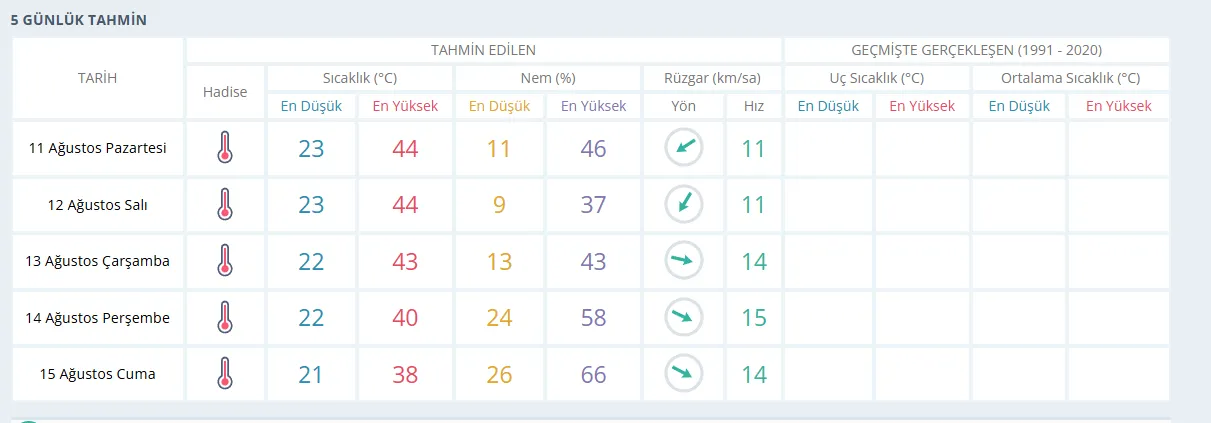The height and width of the screenshot is (423, 1211).
Task: Click the TARİH header cell
Action: pyautogui.click(x=98, y=78)
